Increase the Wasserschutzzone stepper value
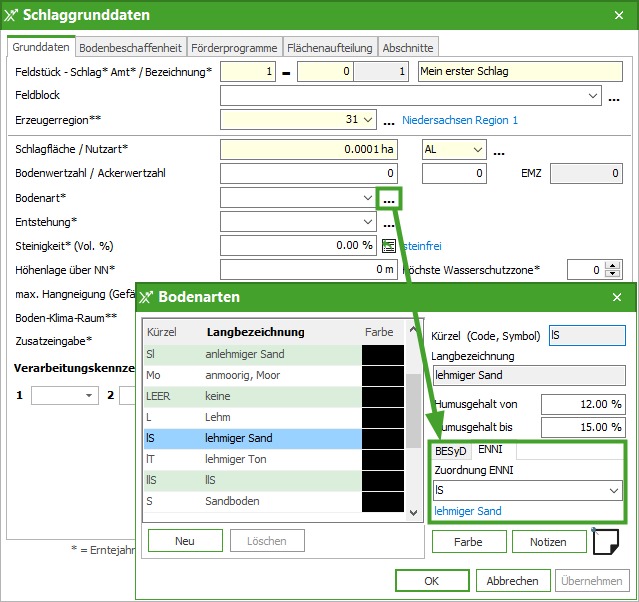 tap(613, 265)
